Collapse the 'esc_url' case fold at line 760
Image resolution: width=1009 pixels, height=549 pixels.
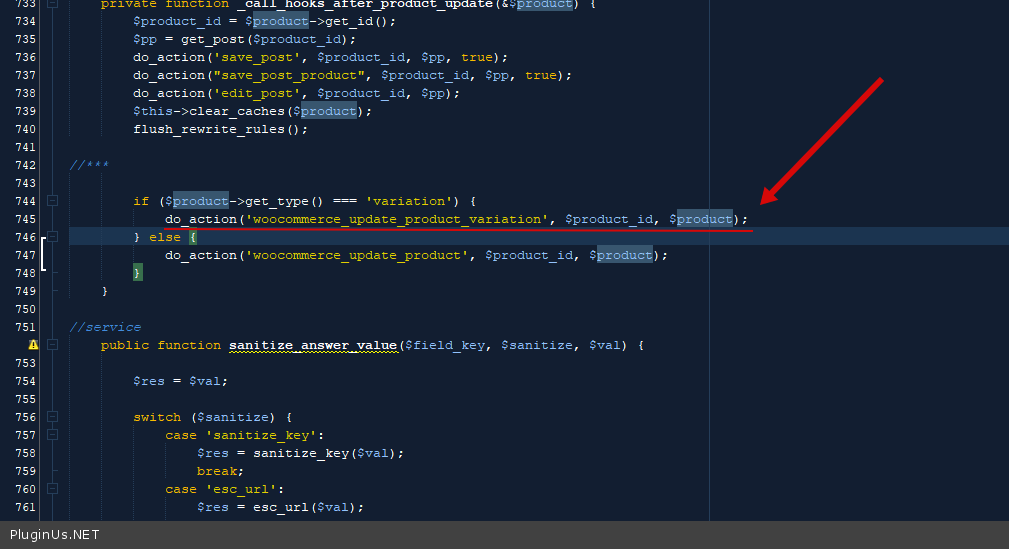click(x=52, y=489)
